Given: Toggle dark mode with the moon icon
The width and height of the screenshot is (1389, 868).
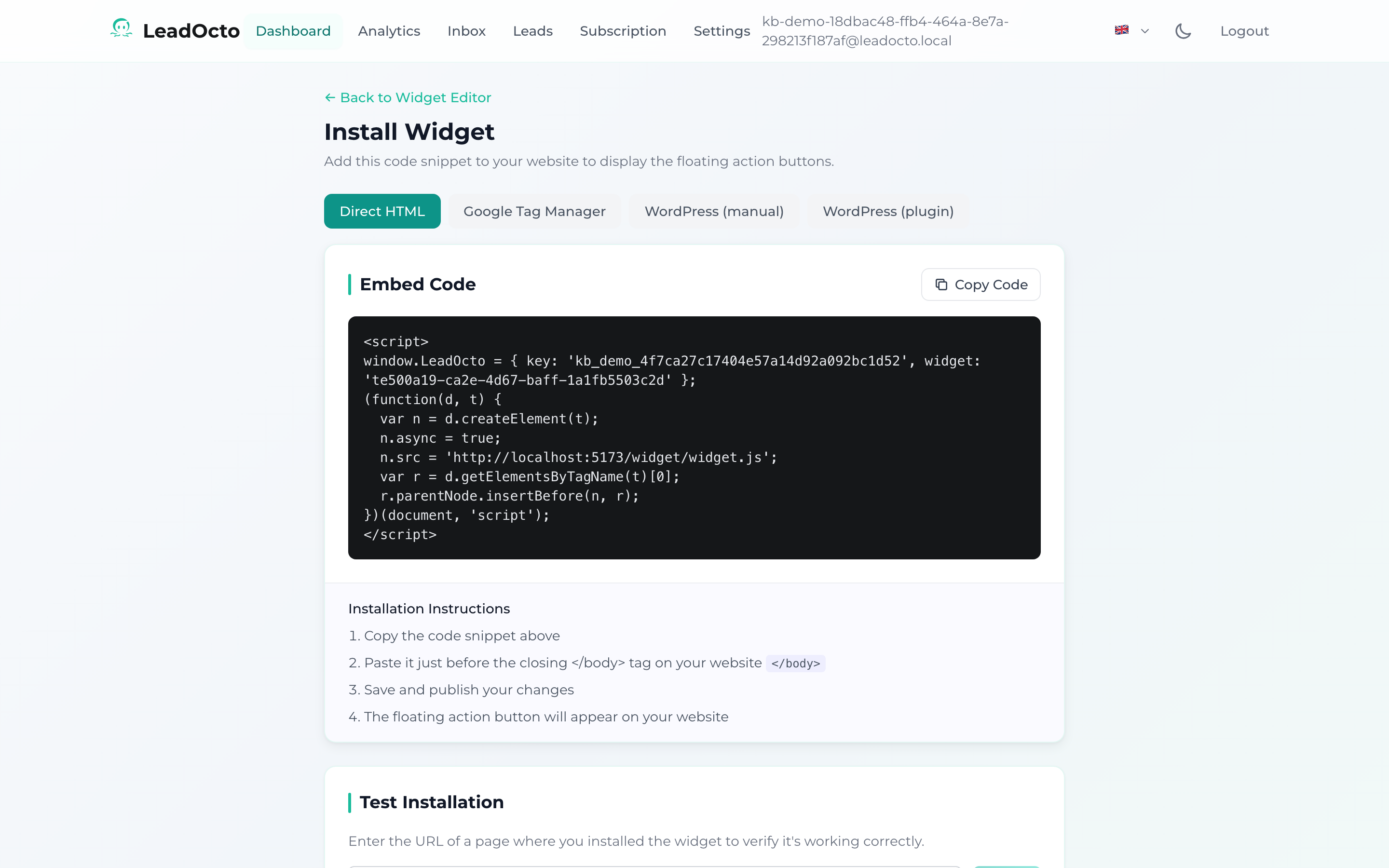Looking at the screenshot, I should point(1183,30).
